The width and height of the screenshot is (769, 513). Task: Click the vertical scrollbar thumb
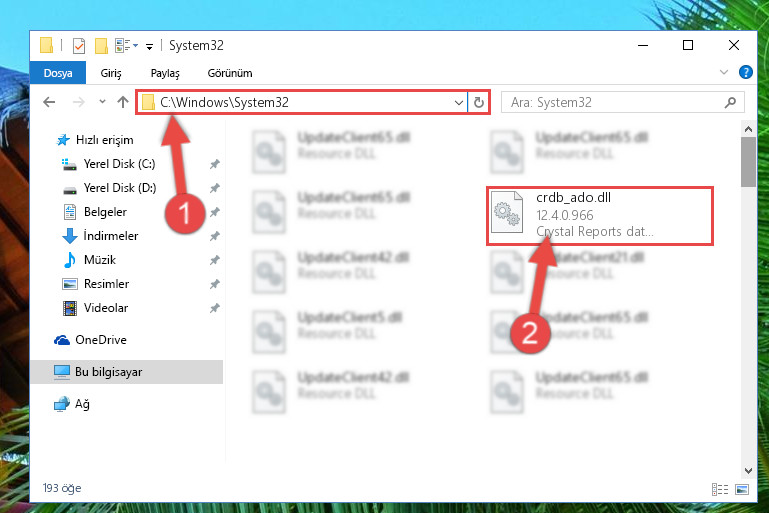tap(748, 162)
